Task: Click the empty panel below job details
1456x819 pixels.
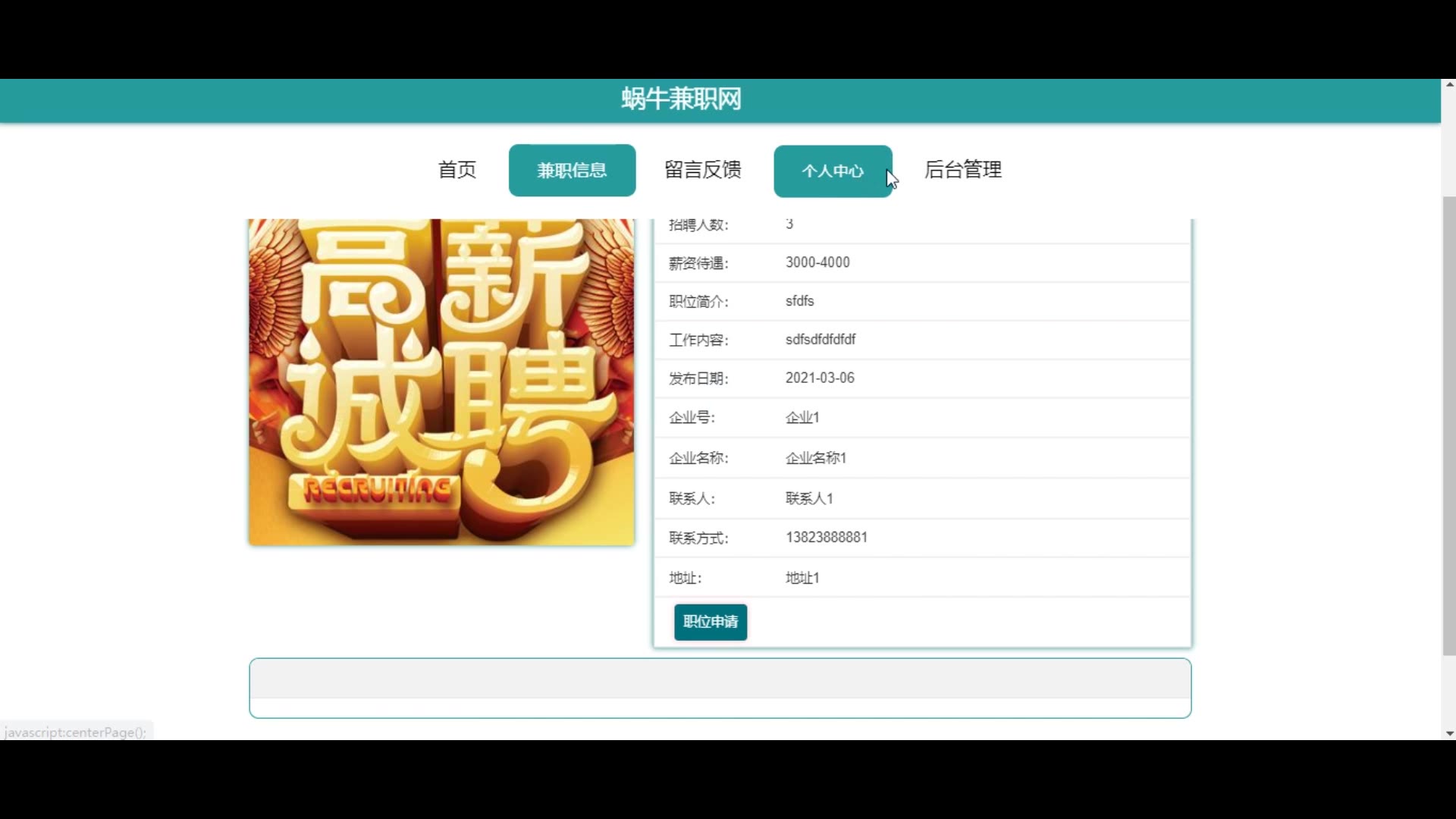Action: click(x=720, y=688)
